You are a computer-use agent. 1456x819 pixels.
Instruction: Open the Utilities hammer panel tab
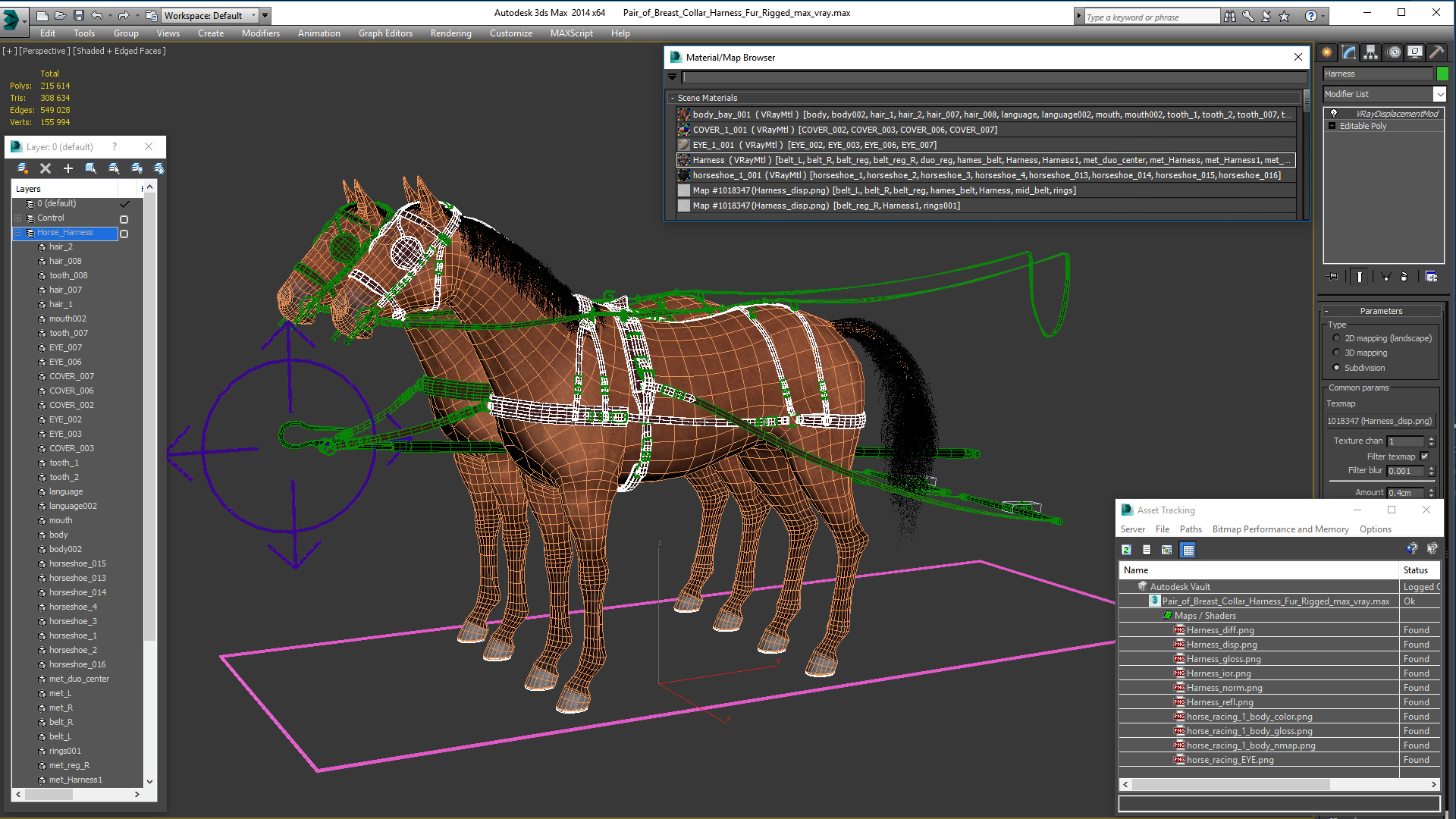pos(1436,52)
